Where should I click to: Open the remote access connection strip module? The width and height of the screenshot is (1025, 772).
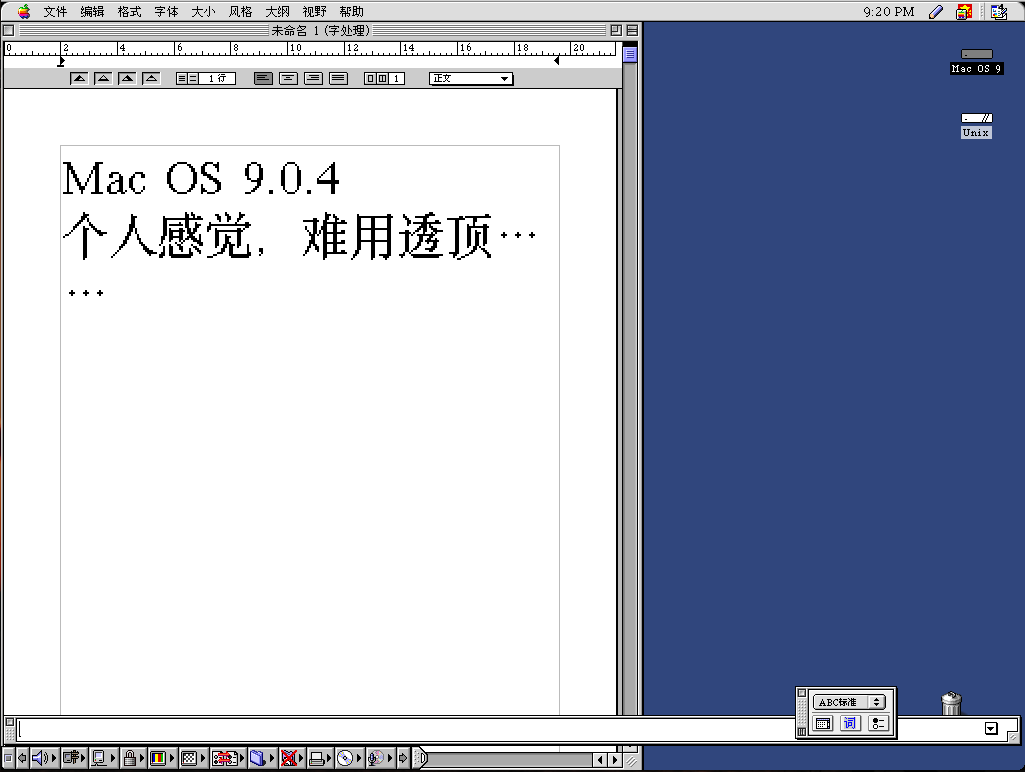point(227,758)
